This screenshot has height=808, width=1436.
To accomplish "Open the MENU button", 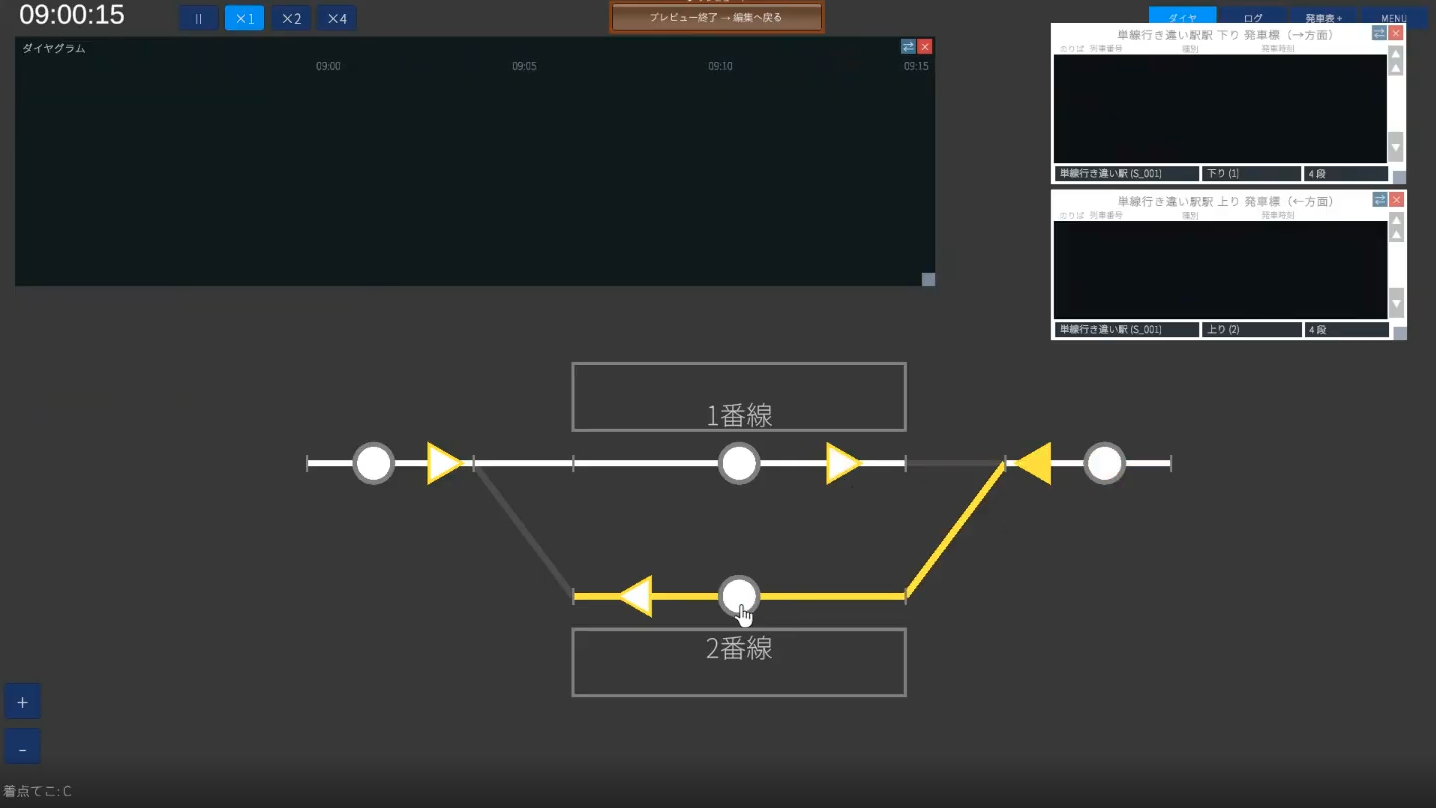I will [x=1394, y=17].
